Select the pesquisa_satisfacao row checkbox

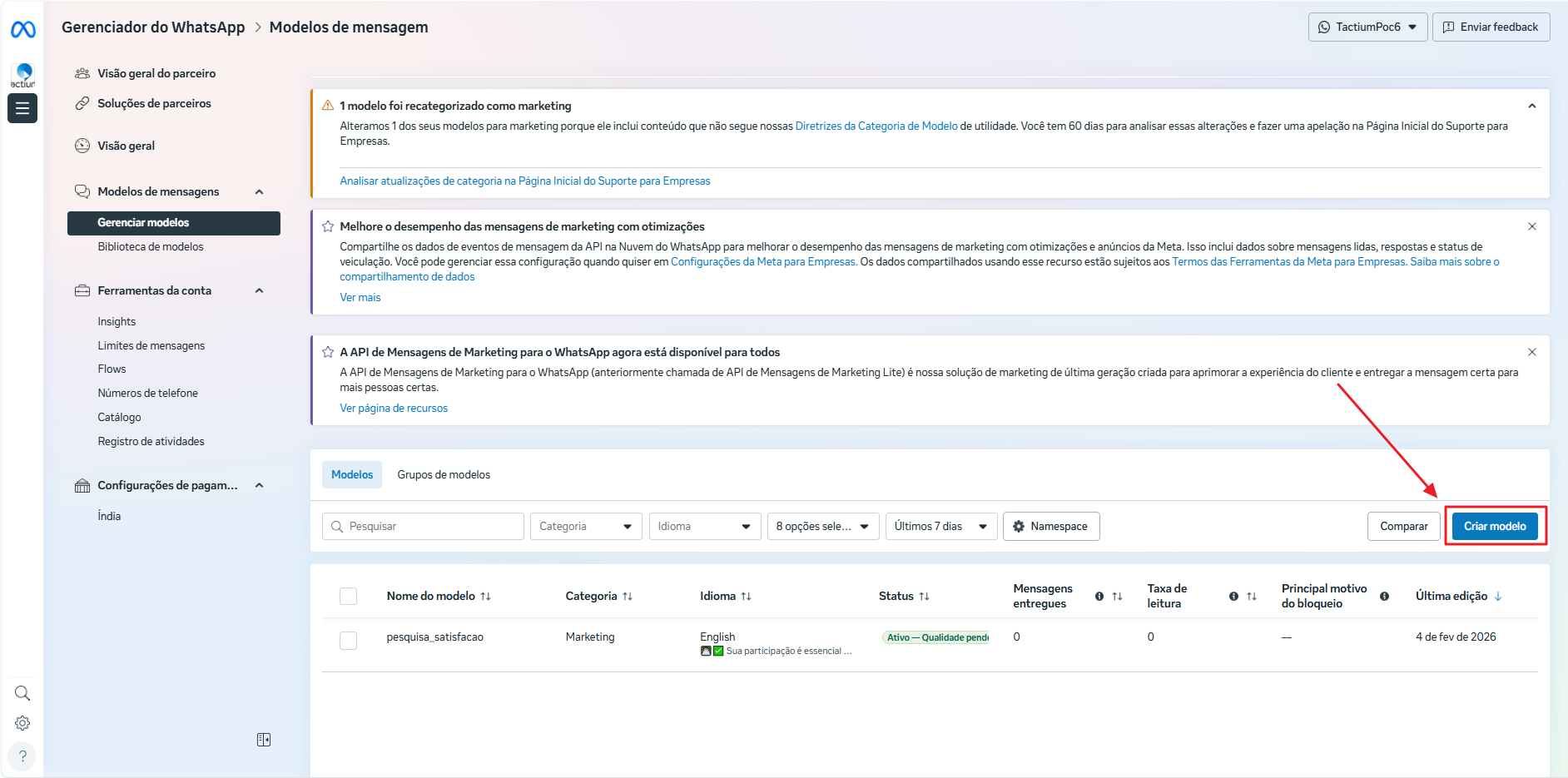coord(348,640)
